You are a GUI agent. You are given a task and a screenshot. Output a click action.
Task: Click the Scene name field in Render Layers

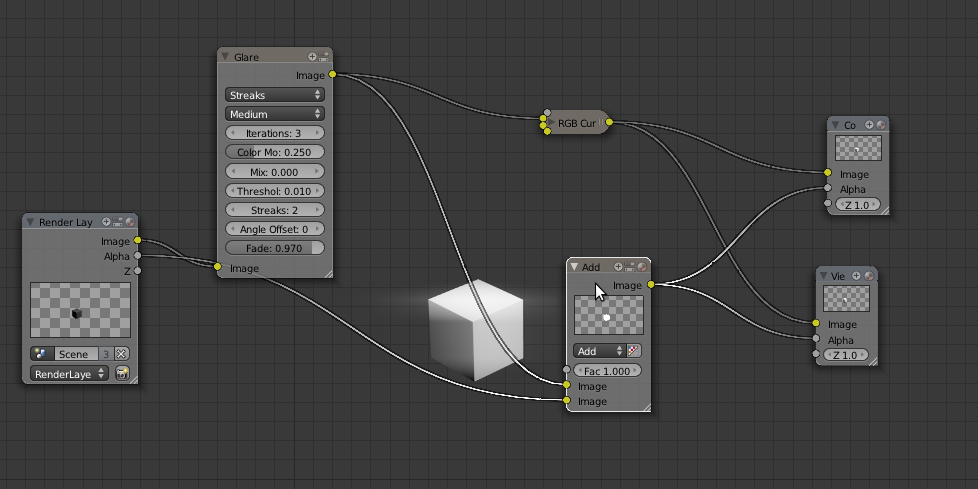coord(75,354)
